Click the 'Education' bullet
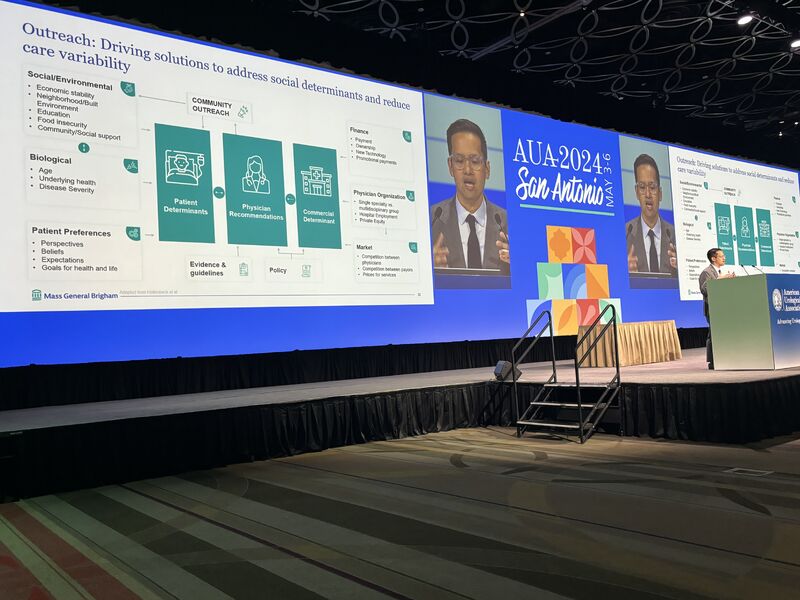This screenshot has height=600, width=800. pyautogui.click(x=54, y=113)
